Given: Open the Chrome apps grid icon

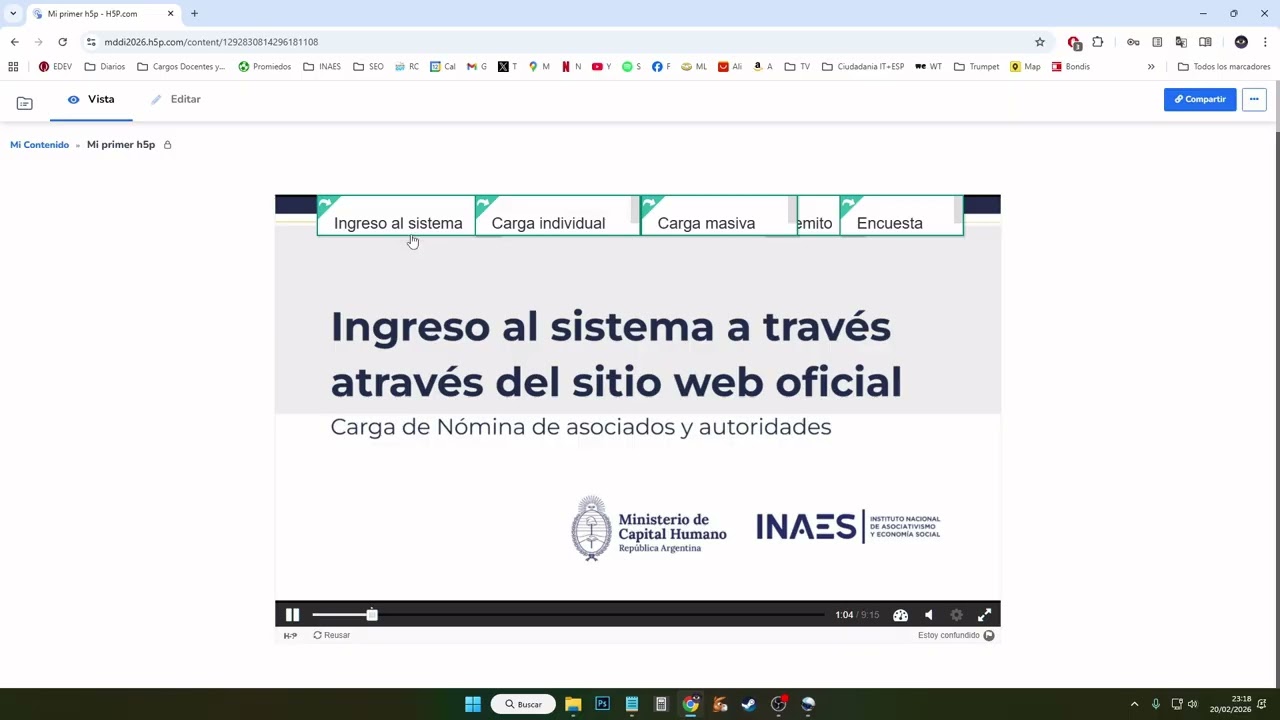Looking at the screenshot, I should 13,67.
